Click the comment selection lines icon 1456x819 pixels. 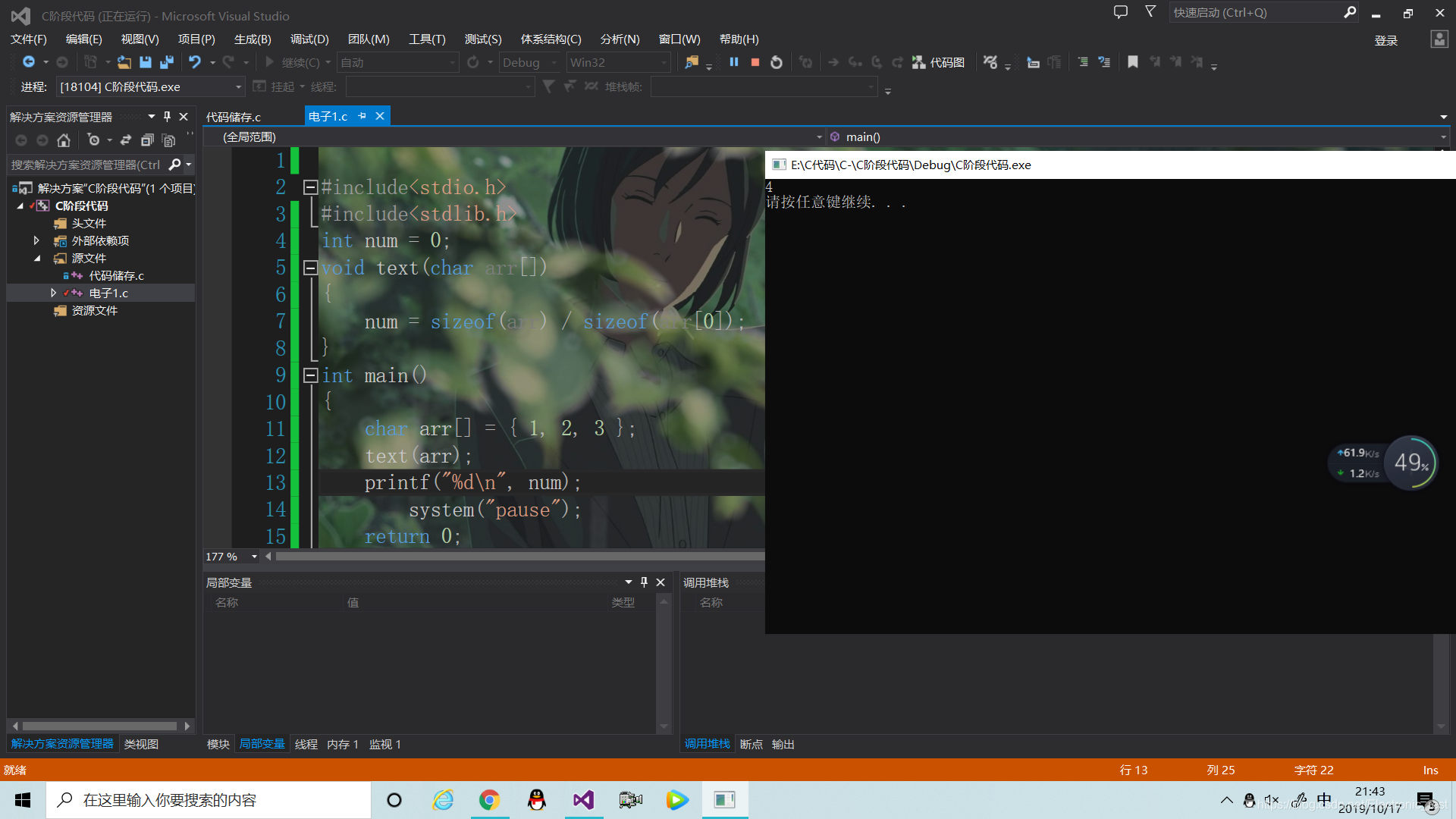tap(1083, 62)
